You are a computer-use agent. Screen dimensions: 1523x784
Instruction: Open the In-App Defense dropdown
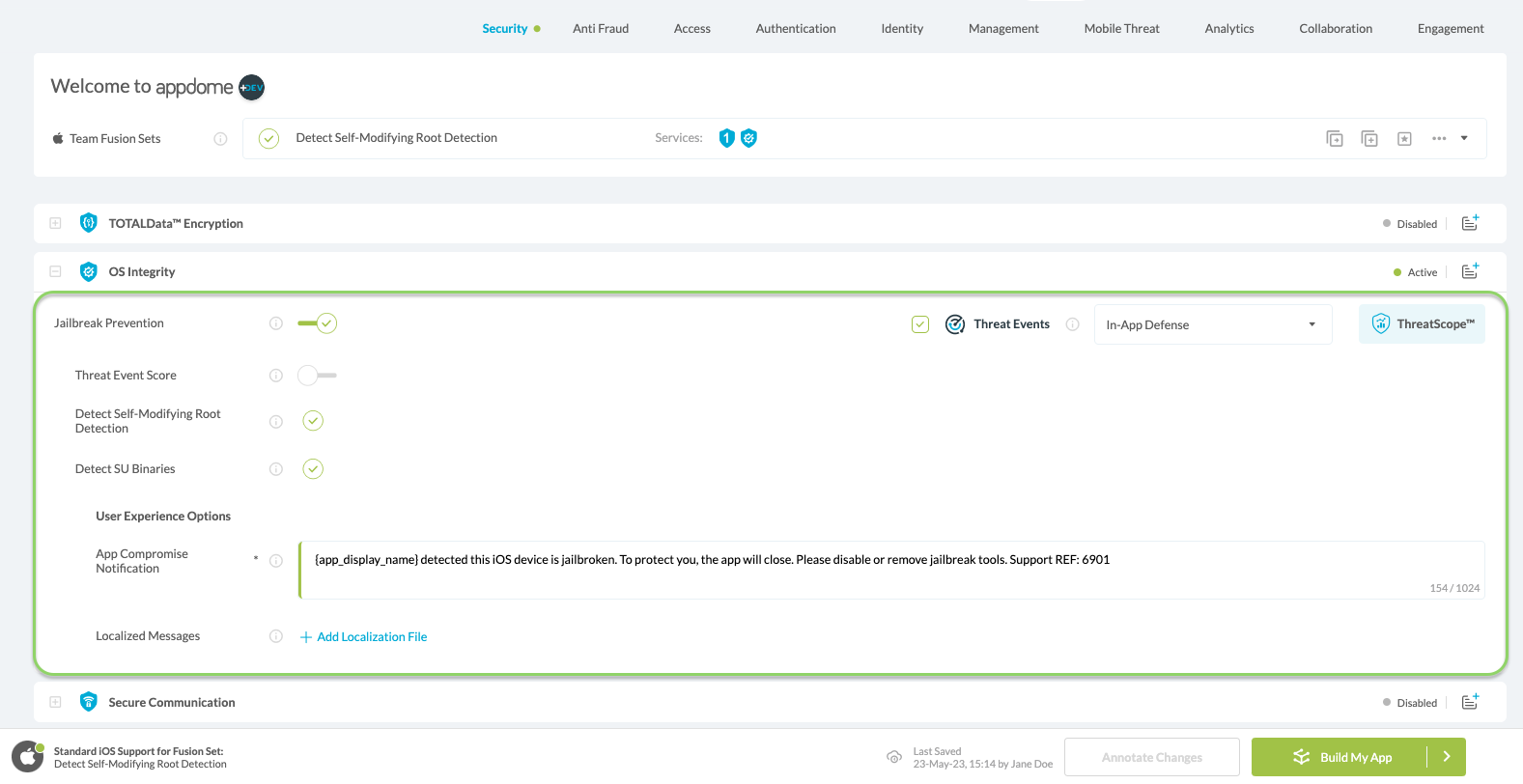pyautogui.click(x=1212, y=324)
